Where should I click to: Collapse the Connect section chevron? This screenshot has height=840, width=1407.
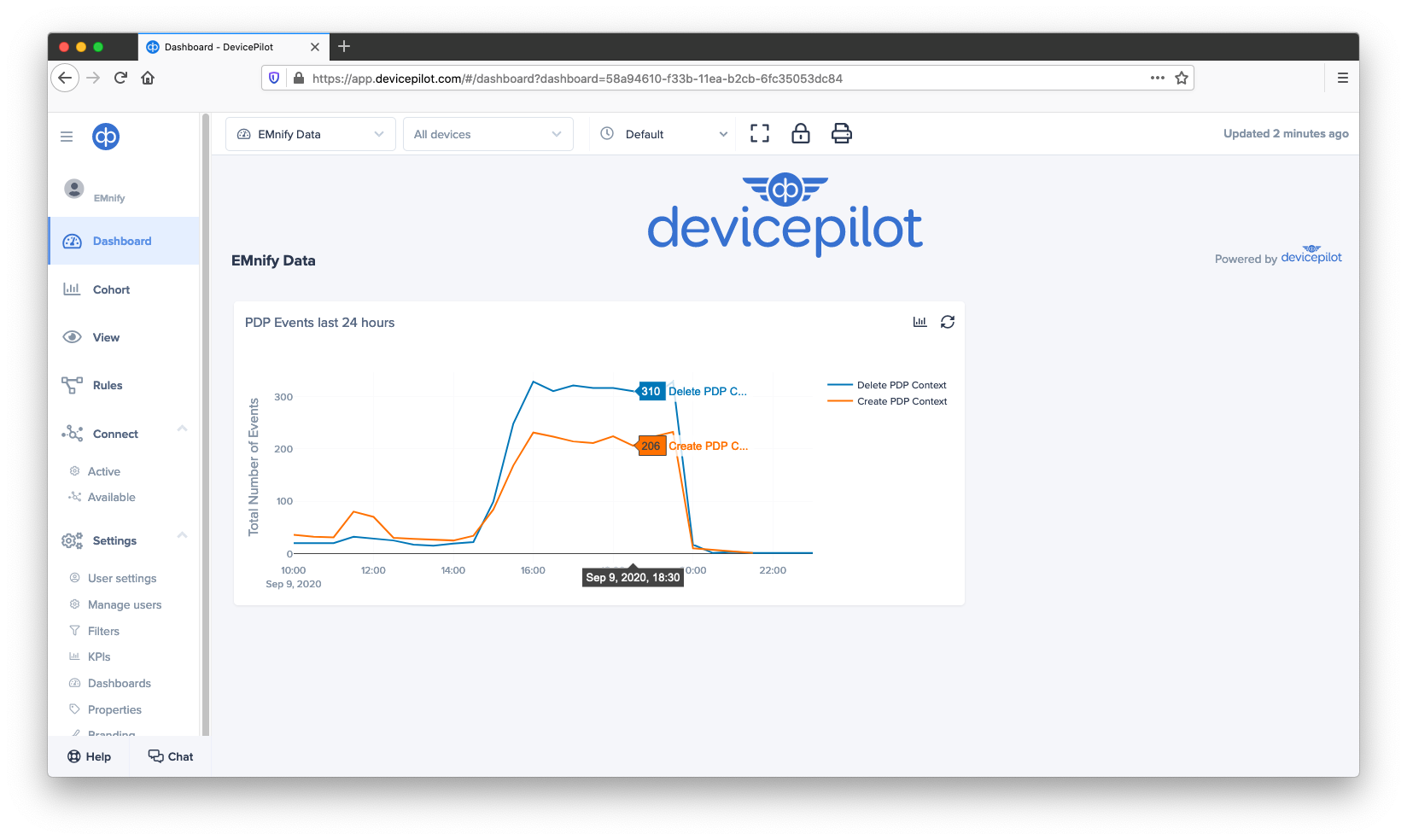182,429
